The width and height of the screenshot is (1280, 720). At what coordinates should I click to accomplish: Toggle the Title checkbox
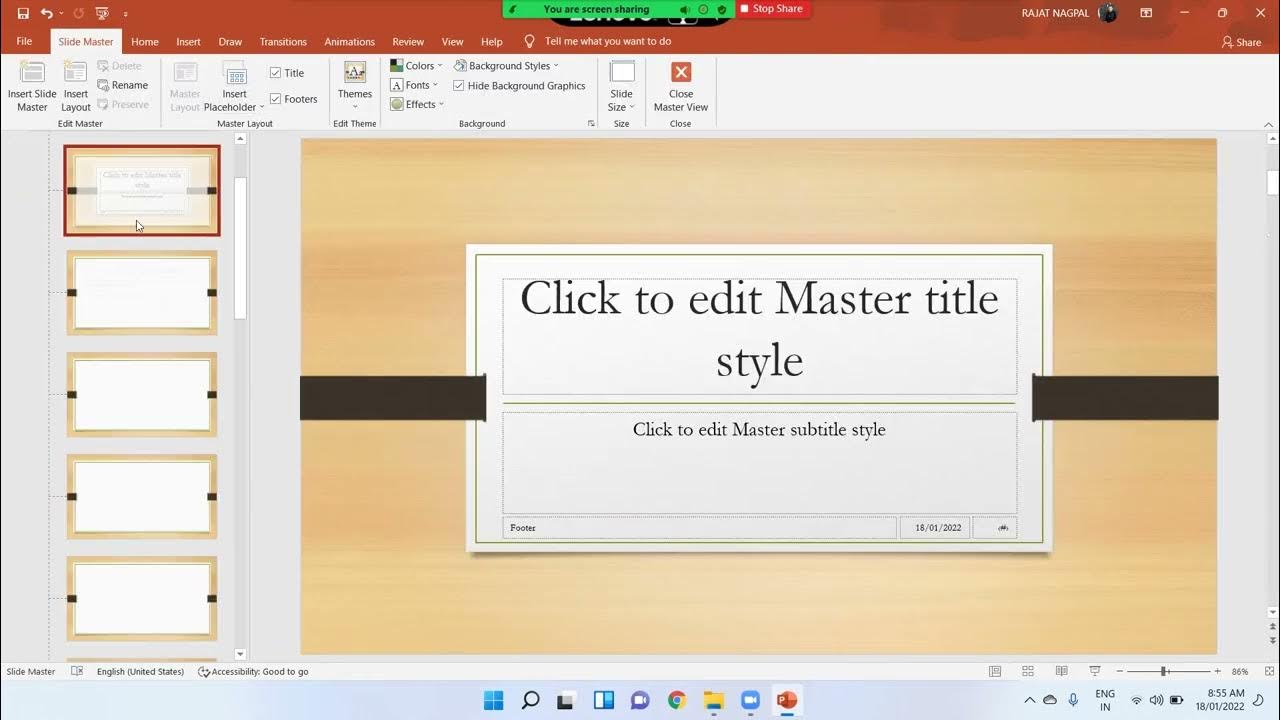tap(275, 73)
